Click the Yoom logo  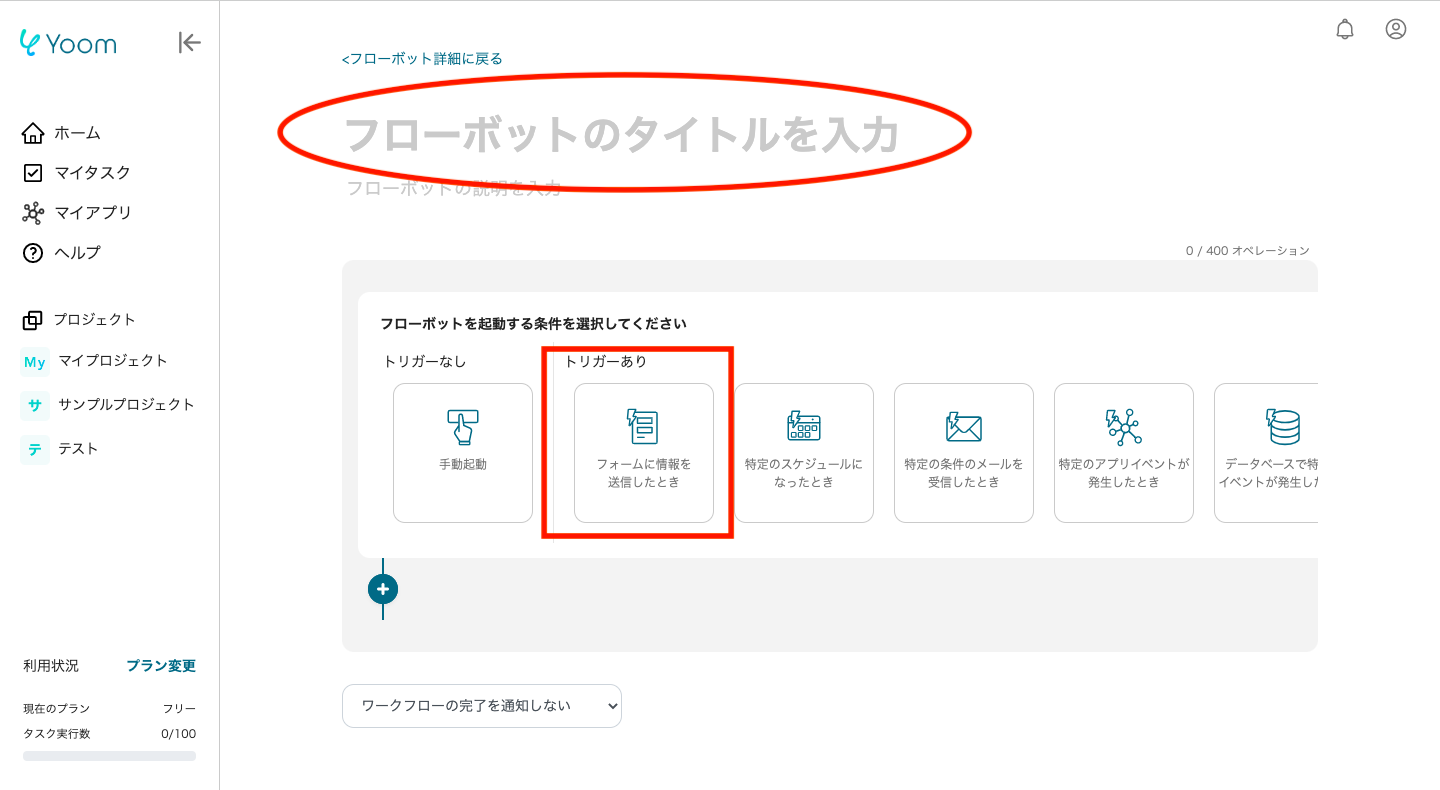pyautogui.click(x=68, y=43)
